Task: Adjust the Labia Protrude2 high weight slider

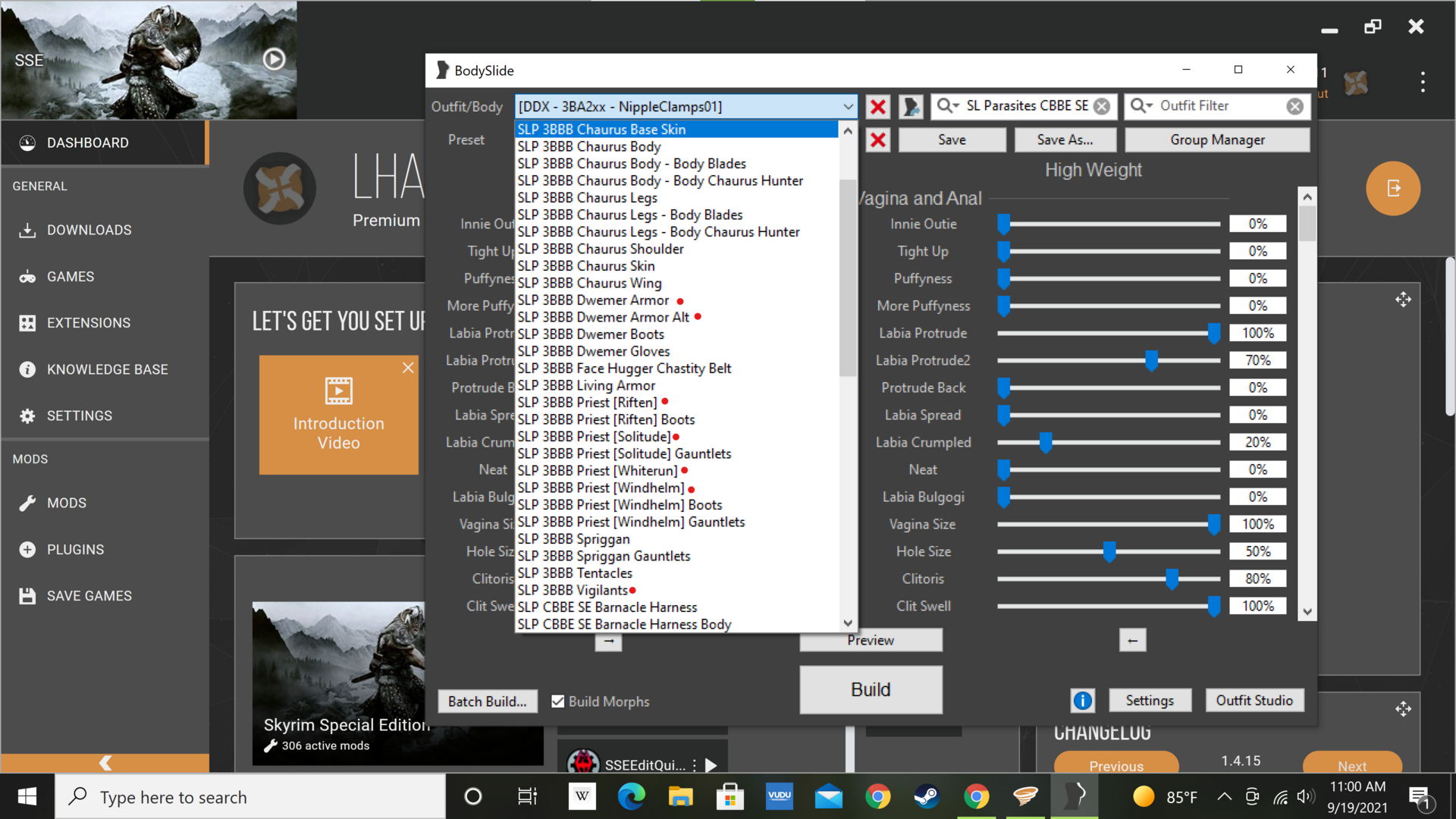Action: (x=1151, y=361)
